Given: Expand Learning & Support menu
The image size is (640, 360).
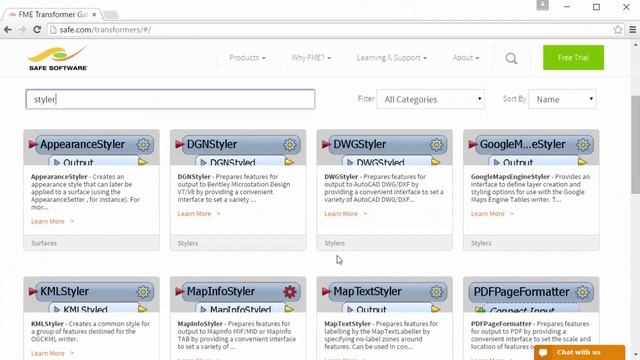Looking at the screenshot, I should pos(391,58).
